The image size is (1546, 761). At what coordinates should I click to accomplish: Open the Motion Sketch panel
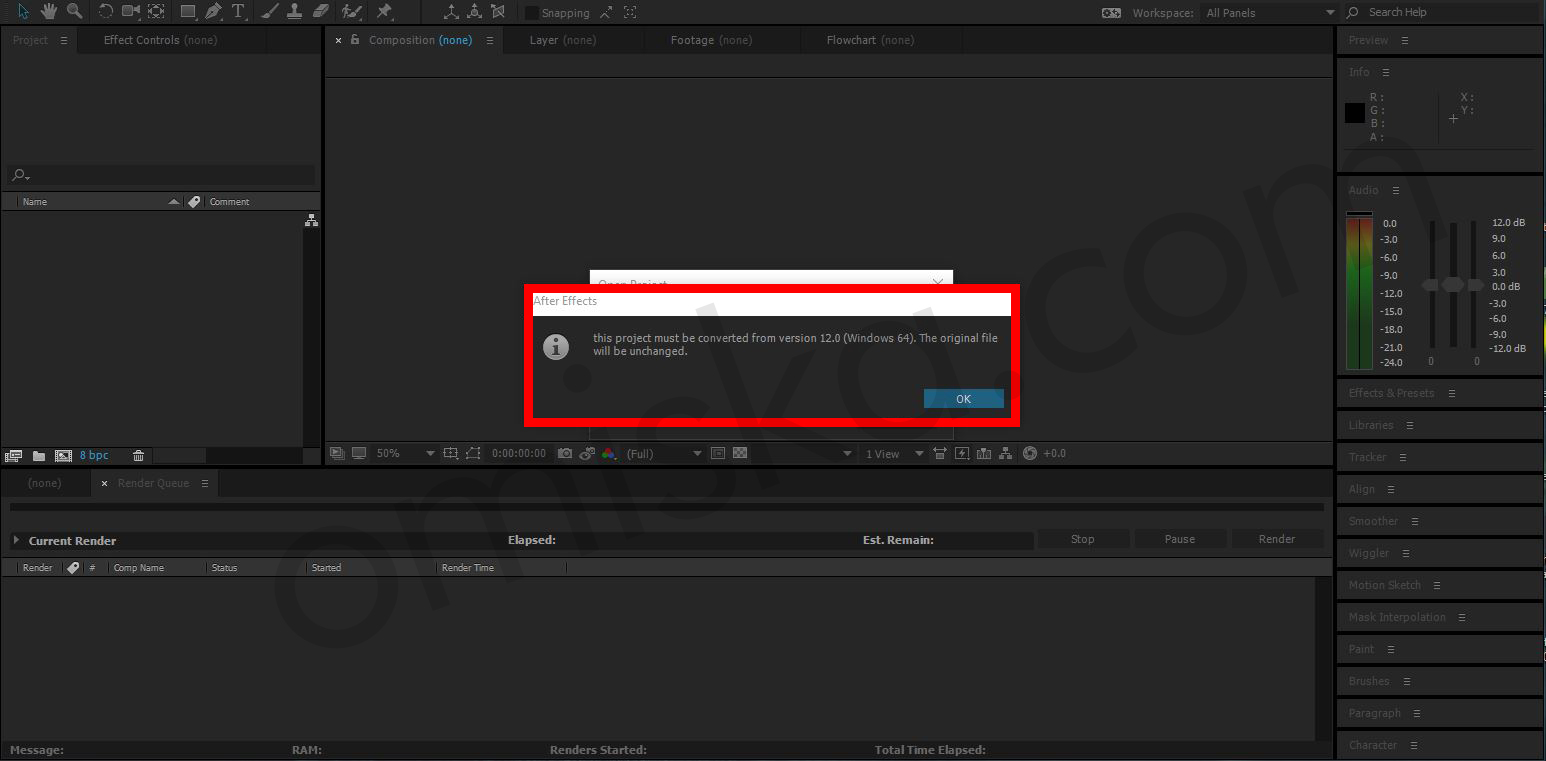coord(1384,585)
